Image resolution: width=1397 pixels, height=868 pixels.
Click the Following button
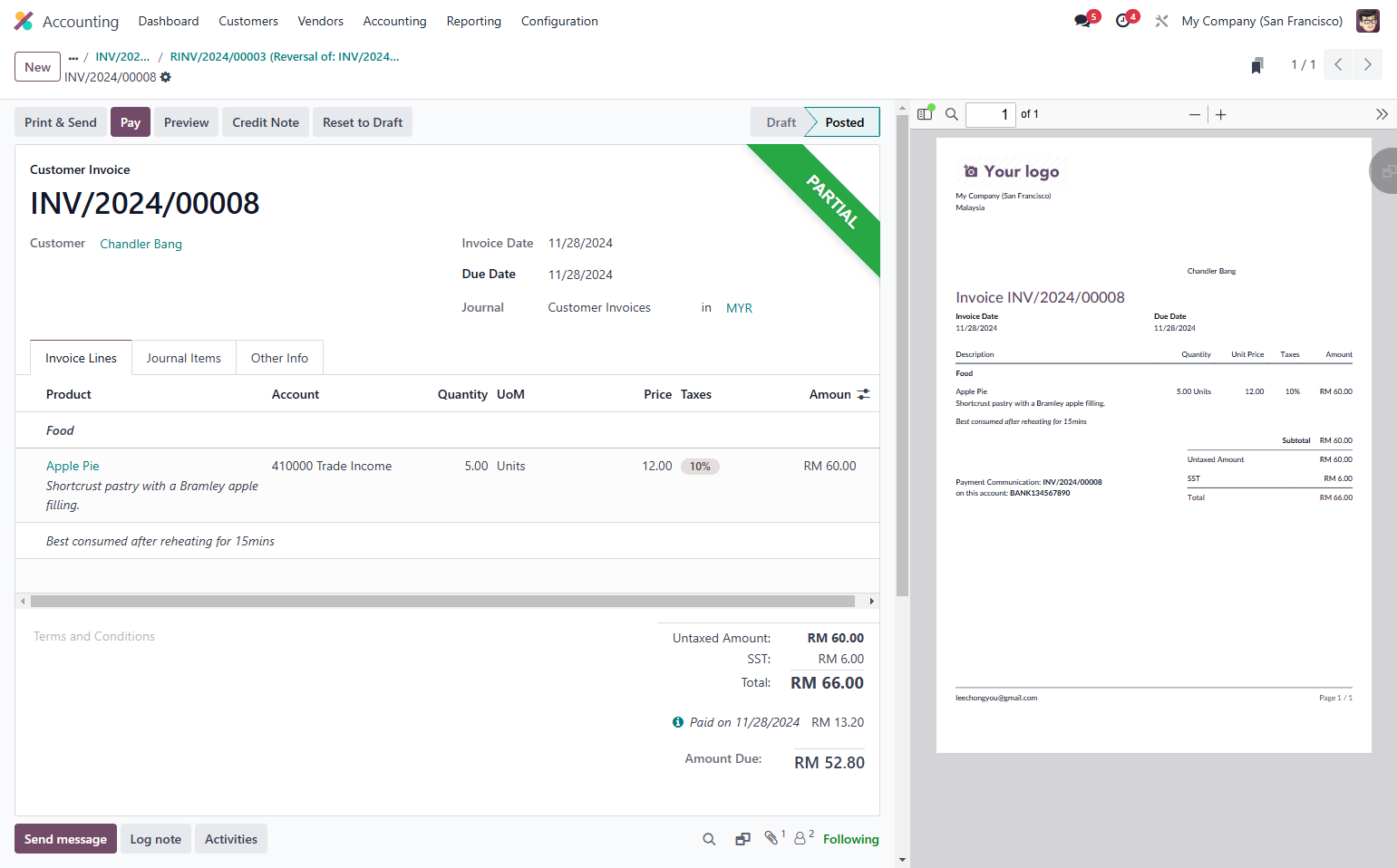851,839
